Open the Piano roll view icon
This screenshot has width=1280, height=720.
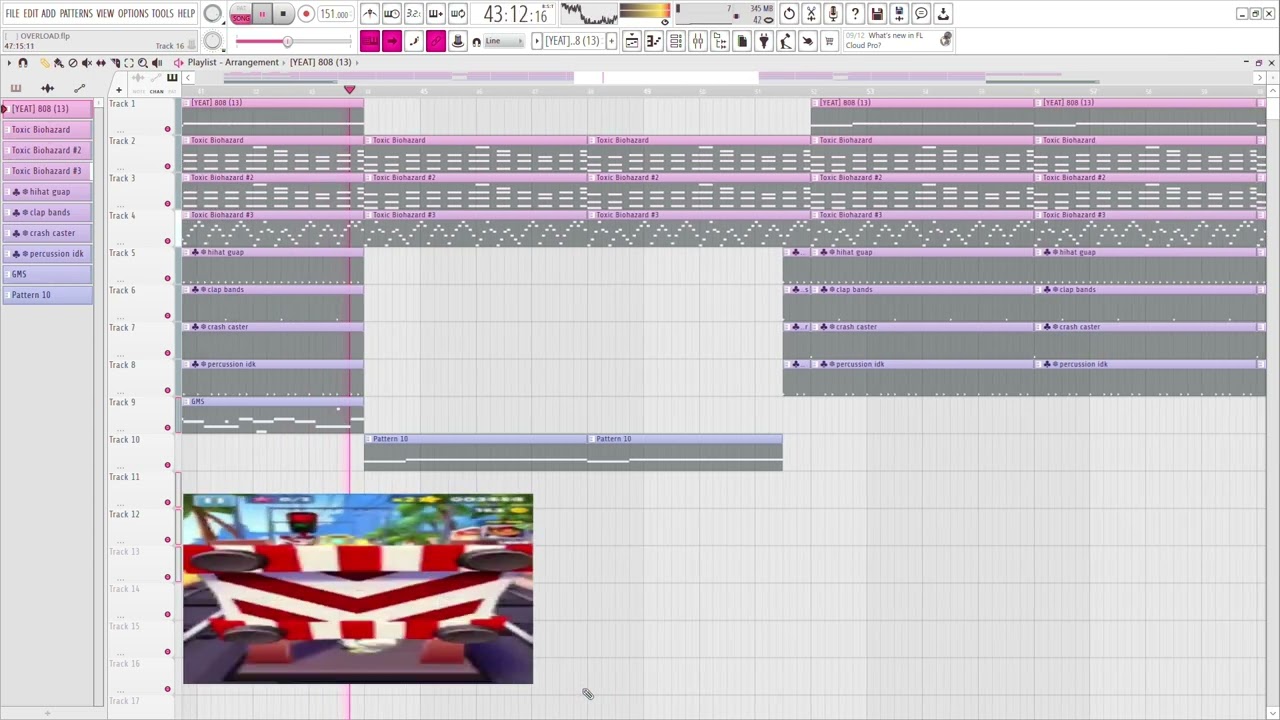coord(653,41)
